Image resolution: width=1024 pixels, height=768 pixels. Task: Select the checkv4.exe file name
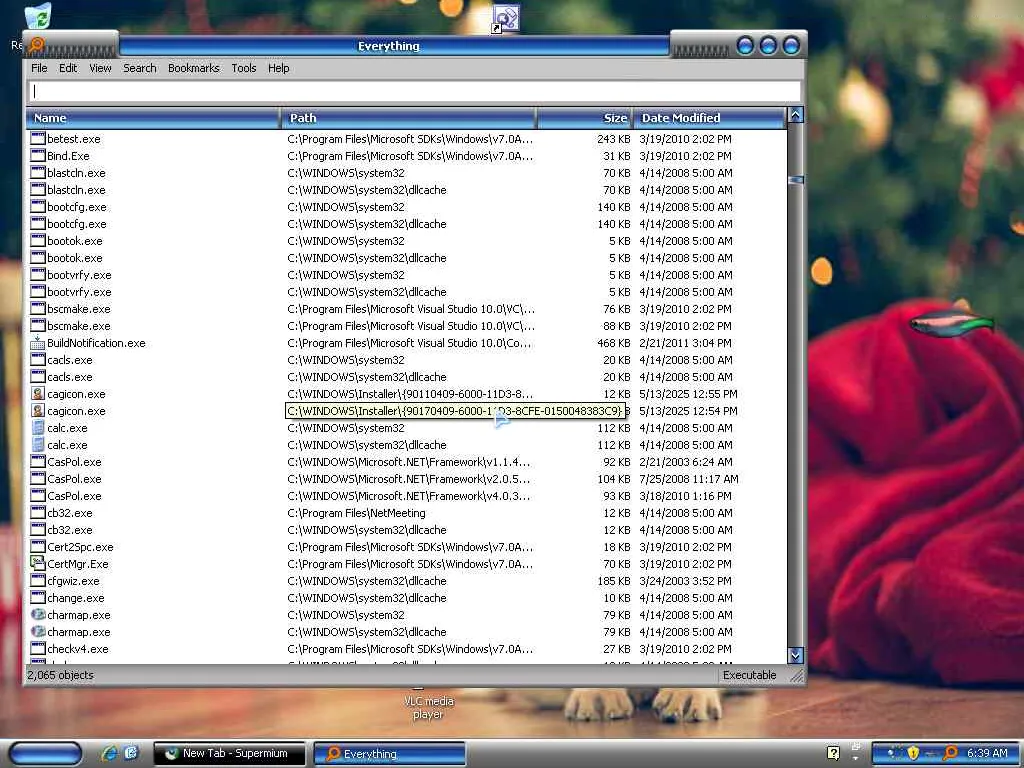coord(78,648)
